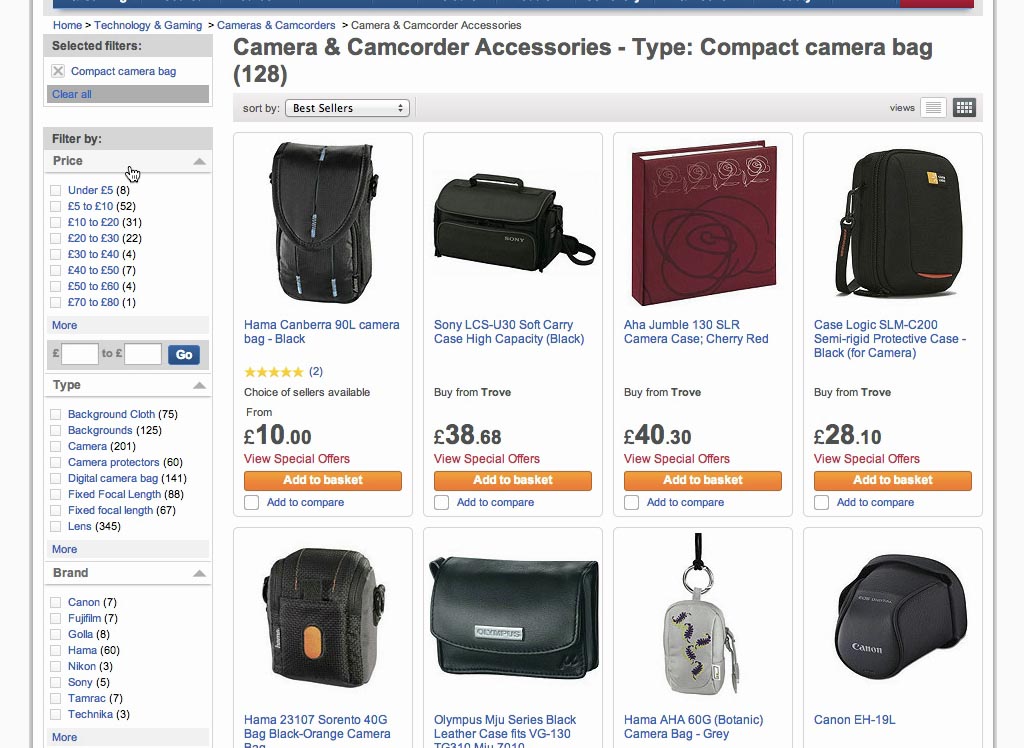Viewport: 1024px width, 748px height.
Task: Open the sort by dropdown
Action: click(347, 107)
